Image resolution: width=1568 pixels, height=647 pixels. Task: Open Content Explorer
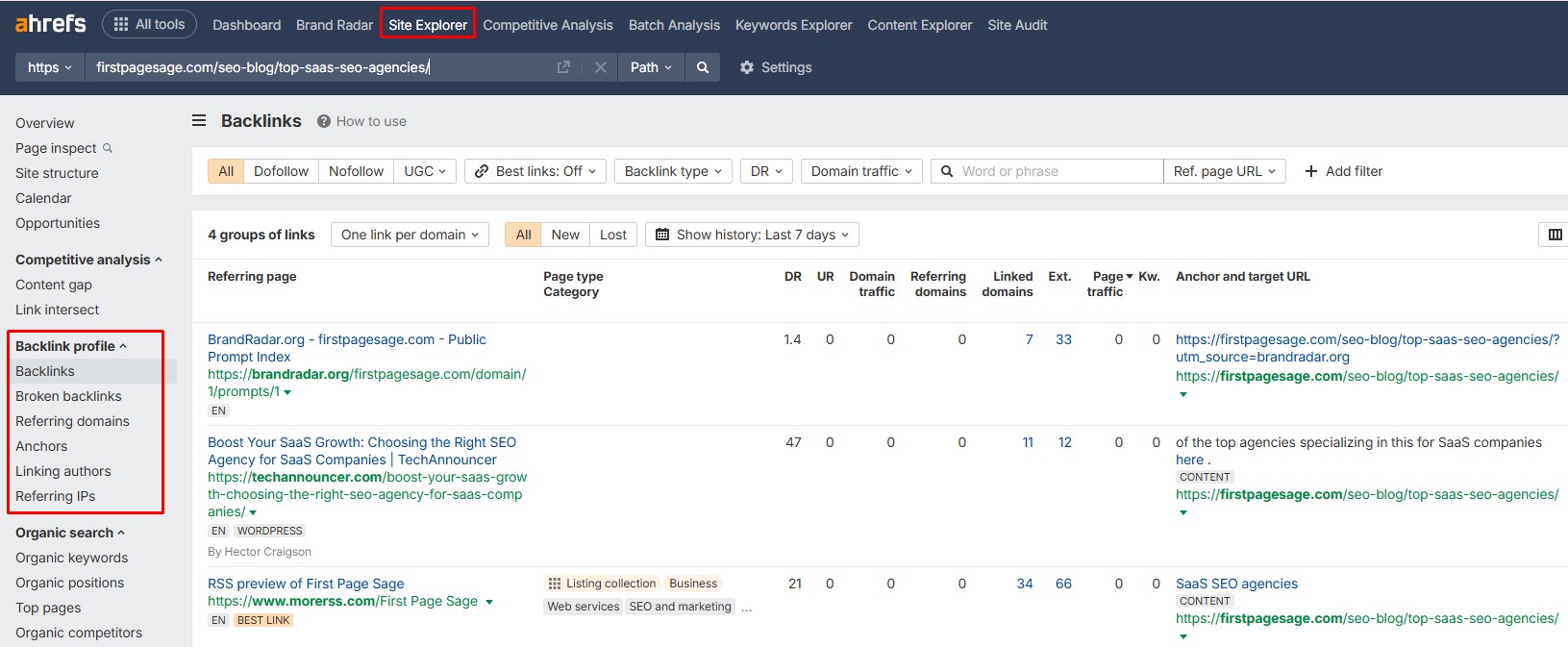[x=920, y=25]
